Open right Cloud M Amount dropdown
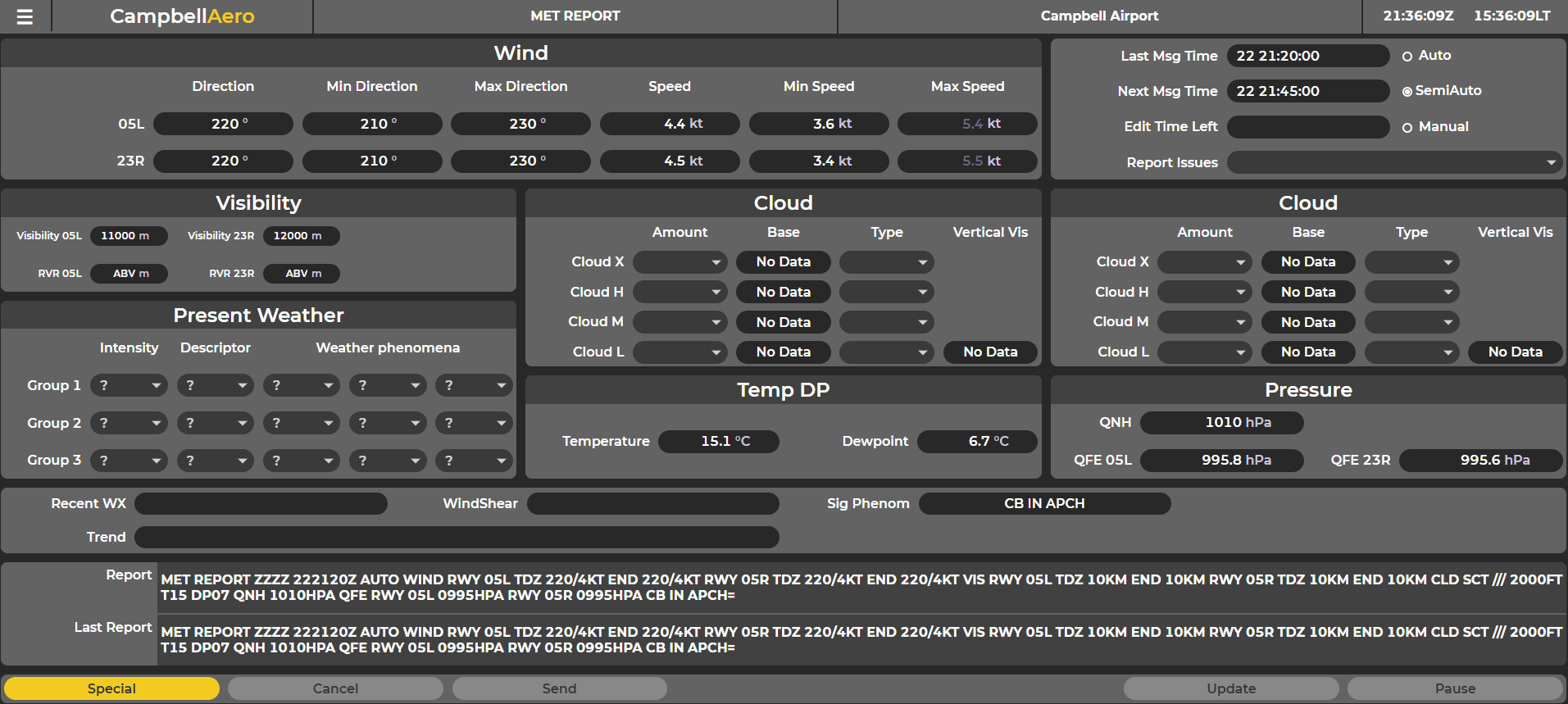The height and width of the screenshot is (704, 1568). tap(1205, 322)
